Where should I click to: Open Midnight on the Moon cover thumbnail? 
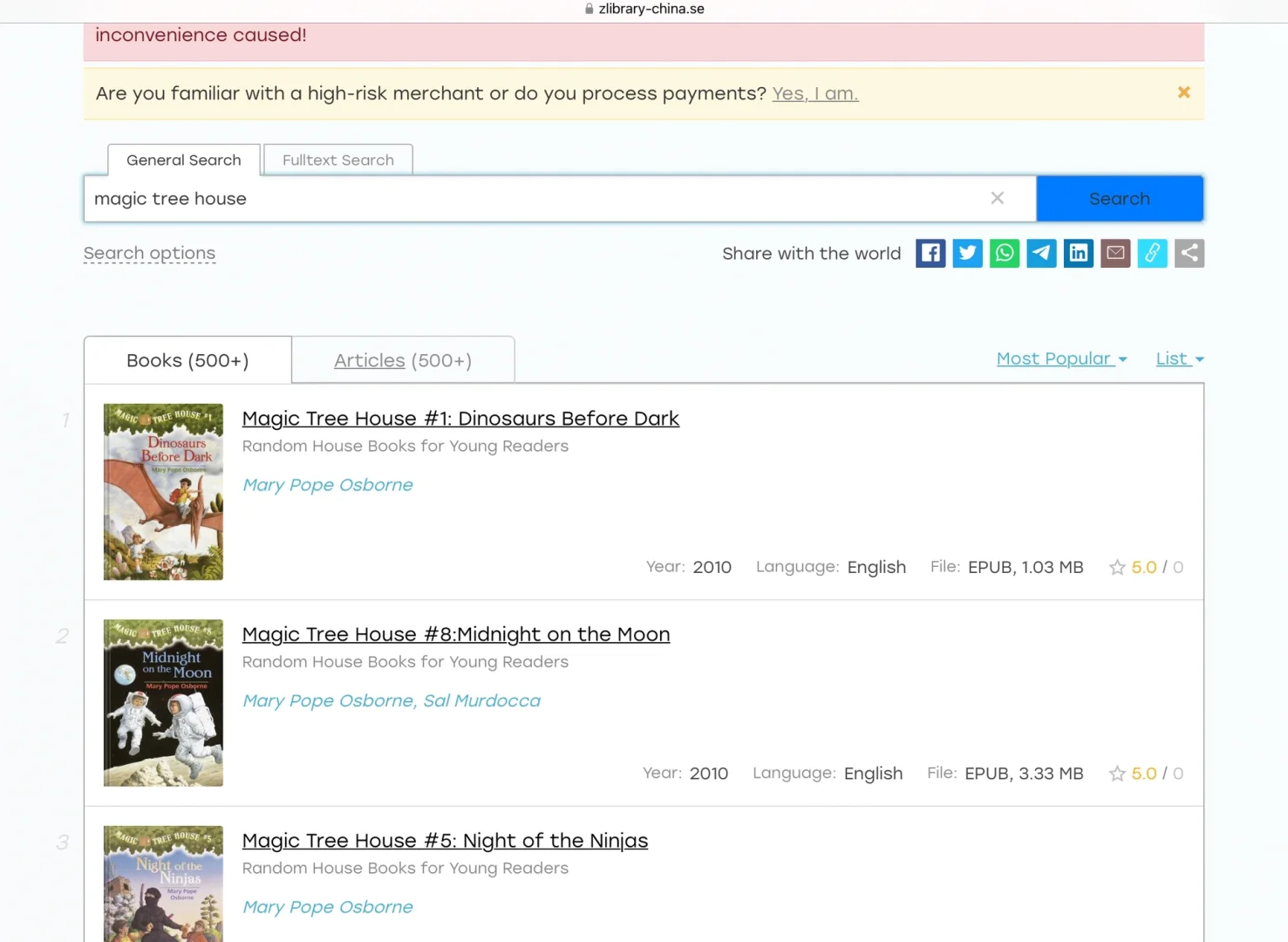coord(163,703)
